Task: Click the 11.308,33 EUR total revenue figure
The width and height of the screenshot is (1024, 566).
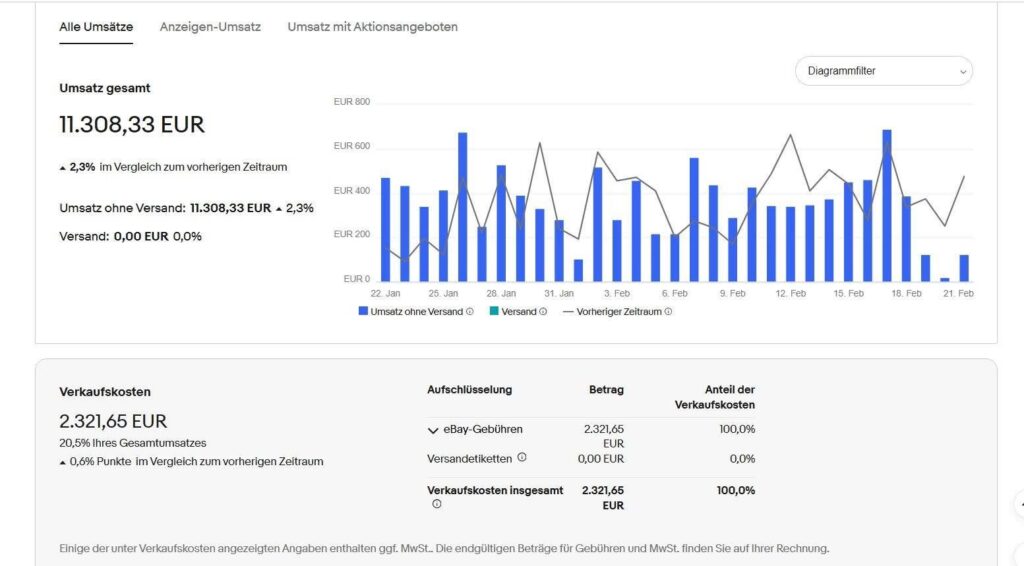Action: [132, 125]
